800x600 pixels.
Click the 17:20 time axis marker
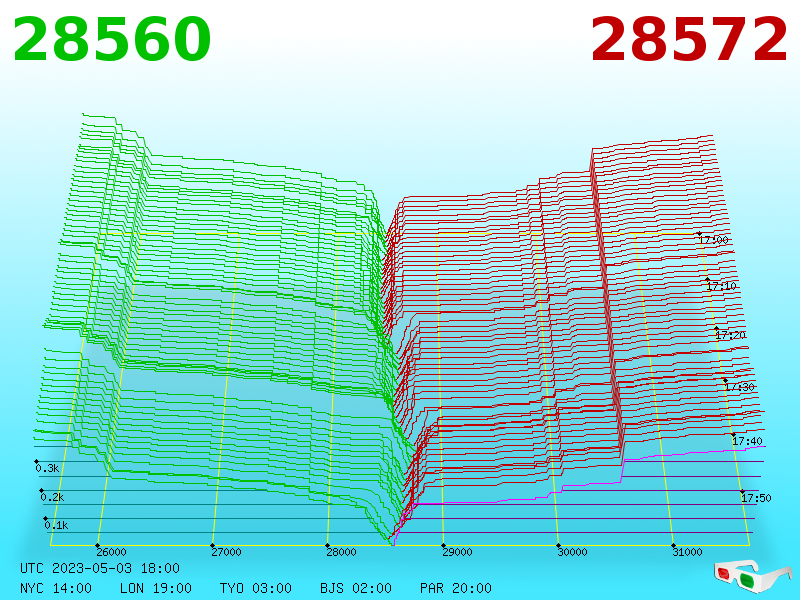point(731,335)
